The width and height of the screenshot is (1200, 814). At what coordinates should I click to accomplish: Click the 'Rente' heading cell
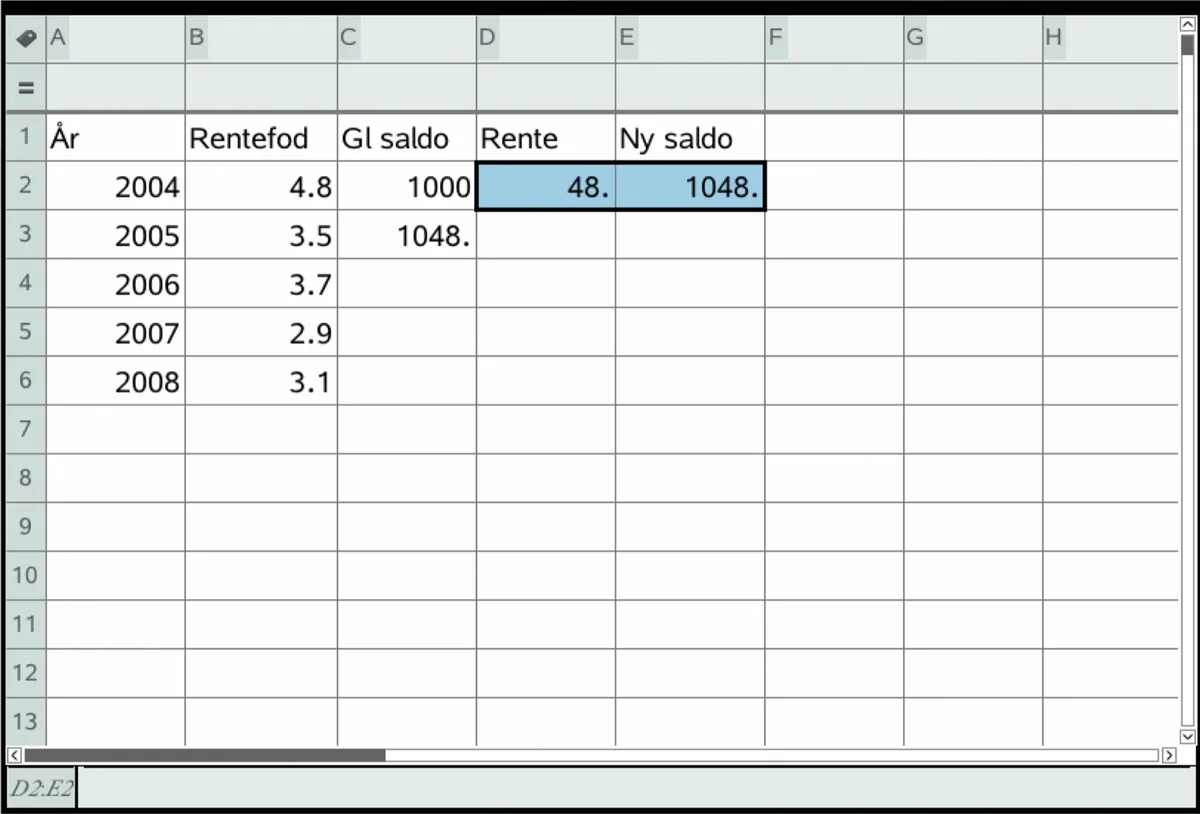click(546, 138)
